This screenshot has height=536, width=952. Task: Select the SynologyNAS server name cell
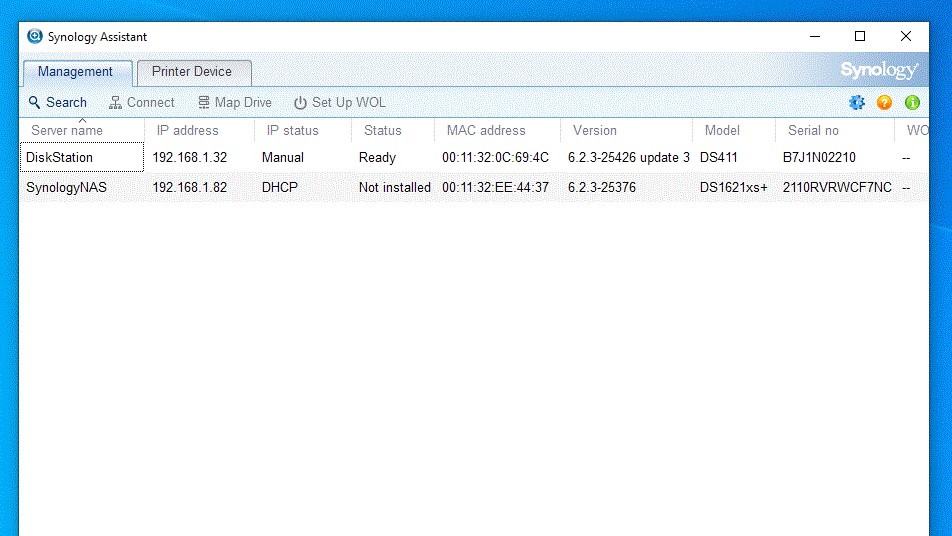(82, 188)
